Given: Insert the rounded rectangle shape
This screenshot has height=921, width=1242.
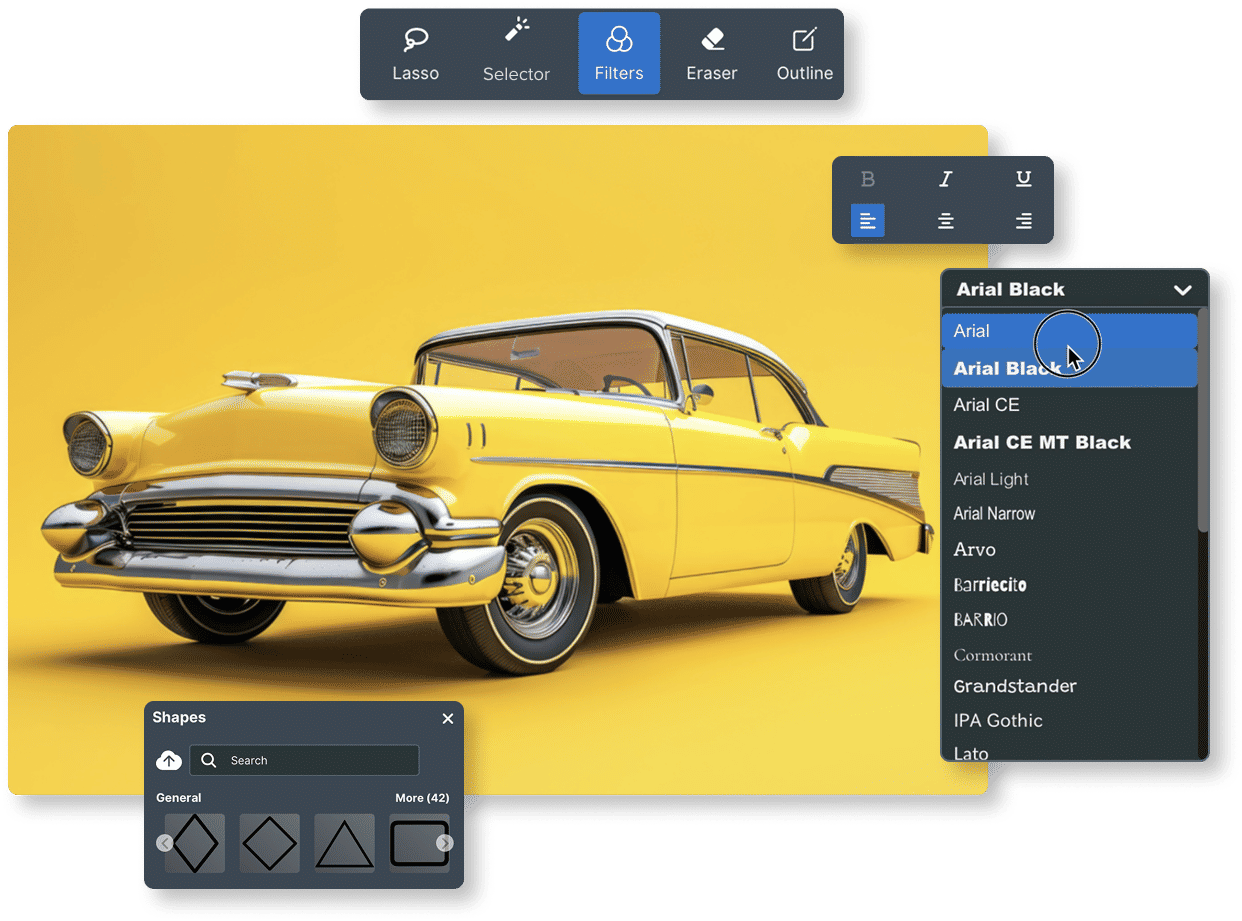Looking at the screenshot, I should pos(417,843).
